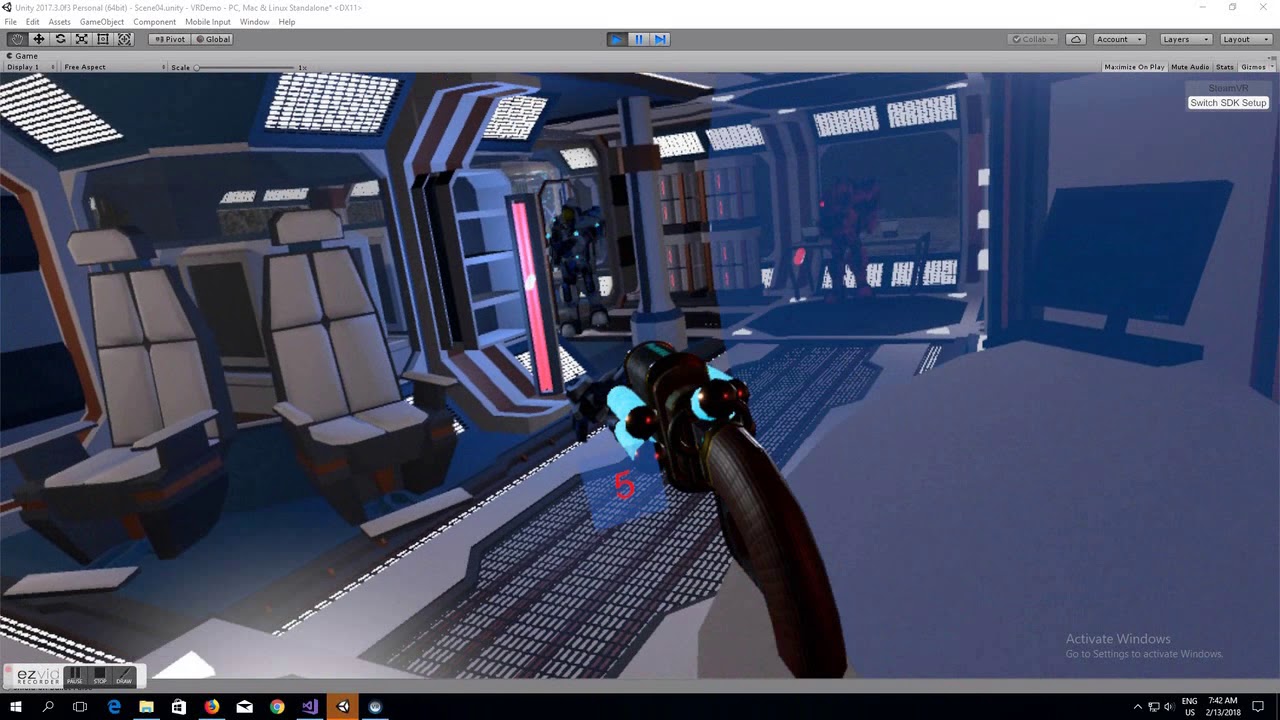Screen dimensions: 1280x720
Task: Open the Game tab options menu
Action: click(x=1271, y=56)
